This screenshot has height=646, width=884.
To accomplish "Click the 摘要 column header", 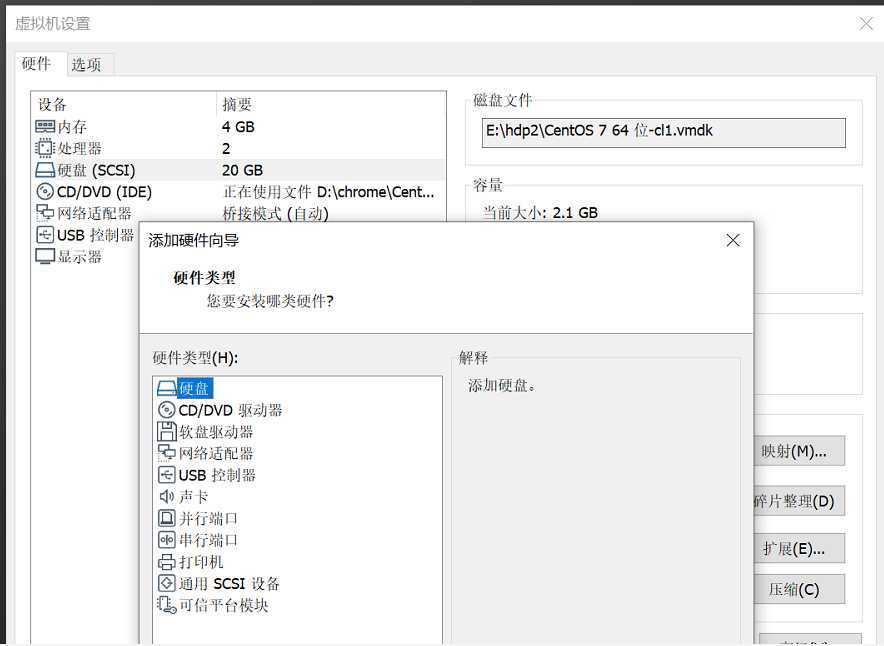I will (237, 104).
